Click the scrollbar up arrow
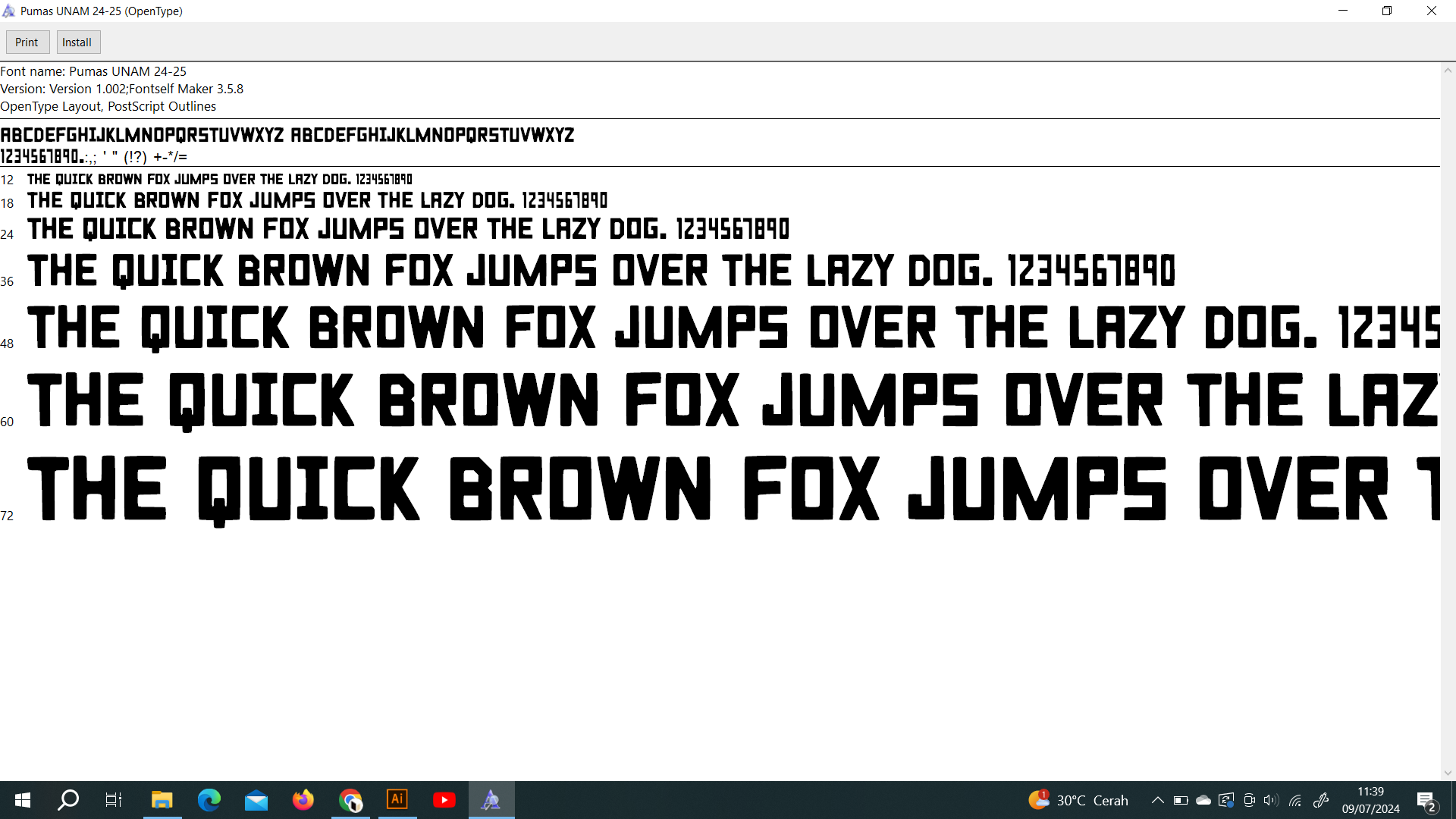Image resolution: width=1456 pixels, height=819 pixels. coord(1448,71)
